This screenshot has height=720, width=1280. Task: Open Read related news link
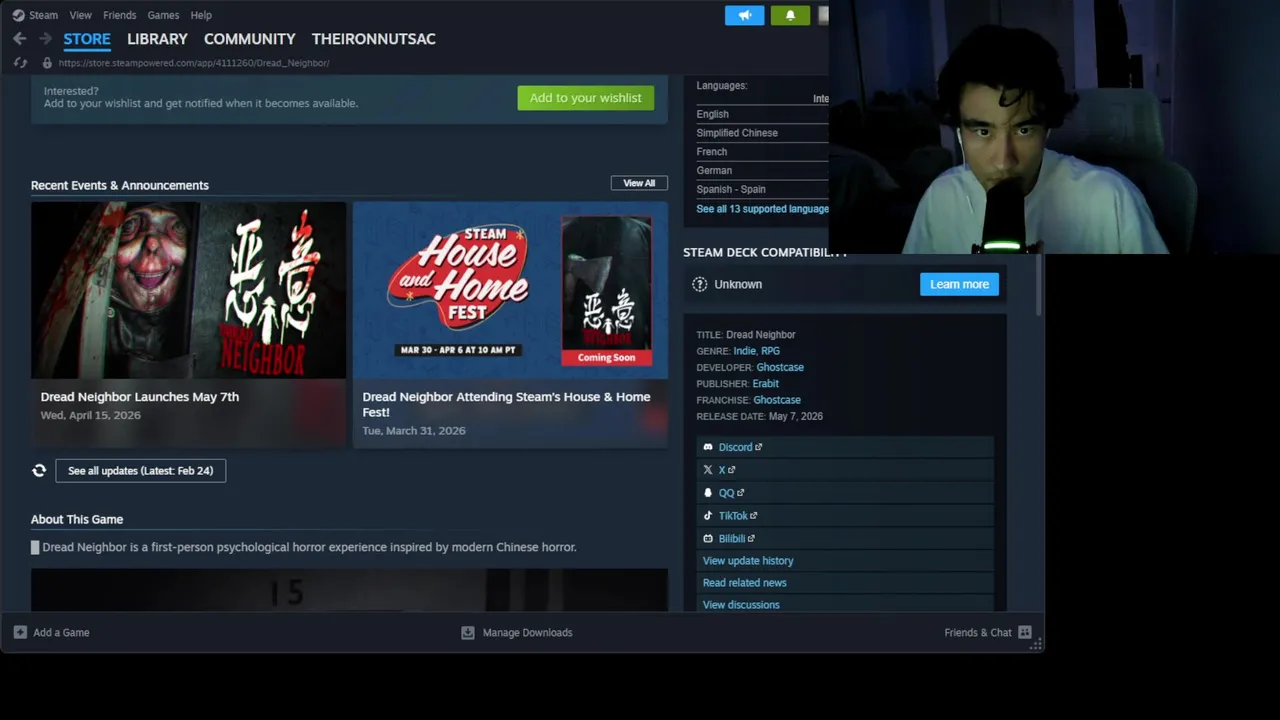tap(744, 583)
